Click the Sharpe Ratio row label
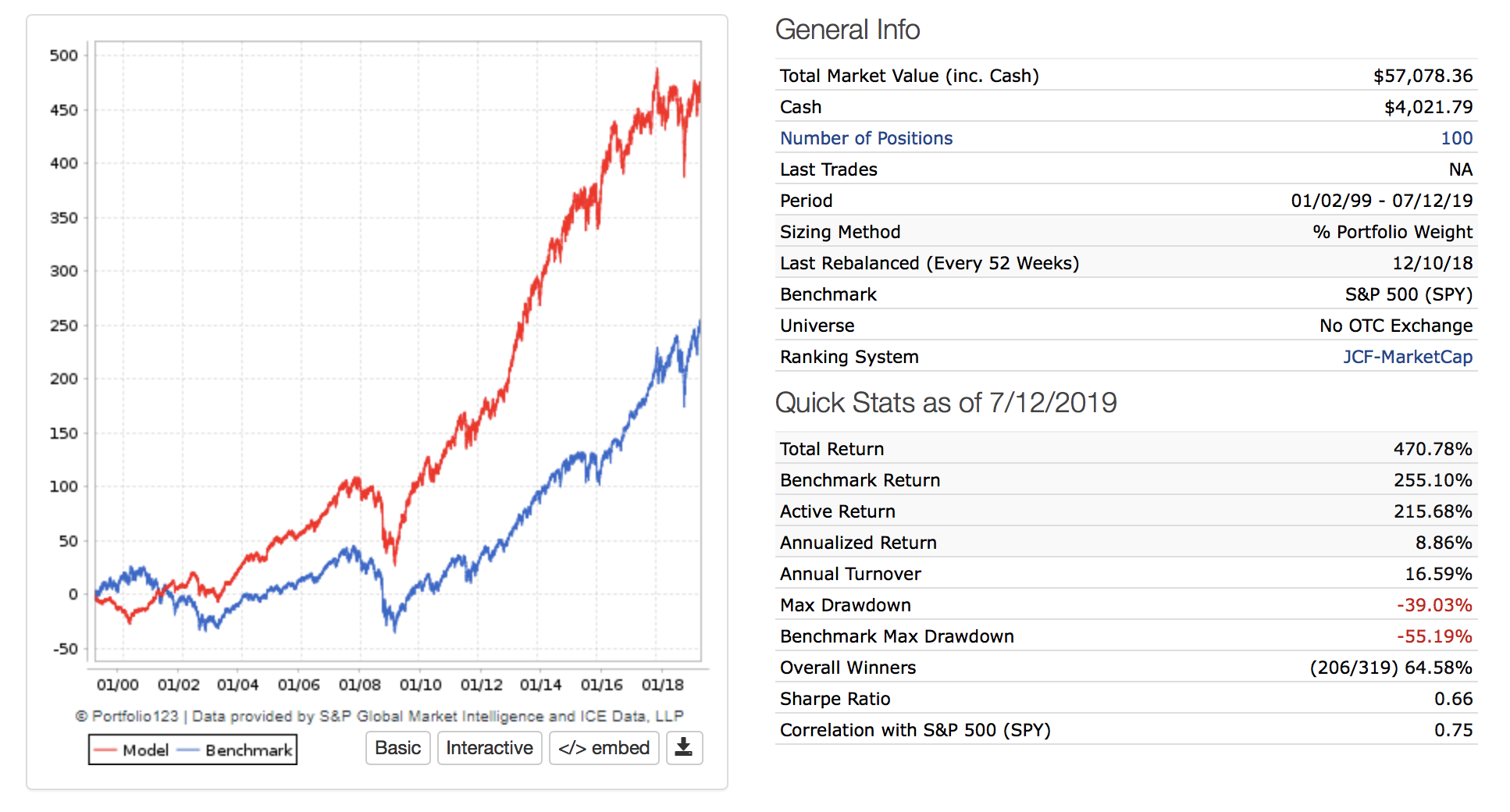The width and height of the screenshot is (1510, 812). [x=835, y=699]
